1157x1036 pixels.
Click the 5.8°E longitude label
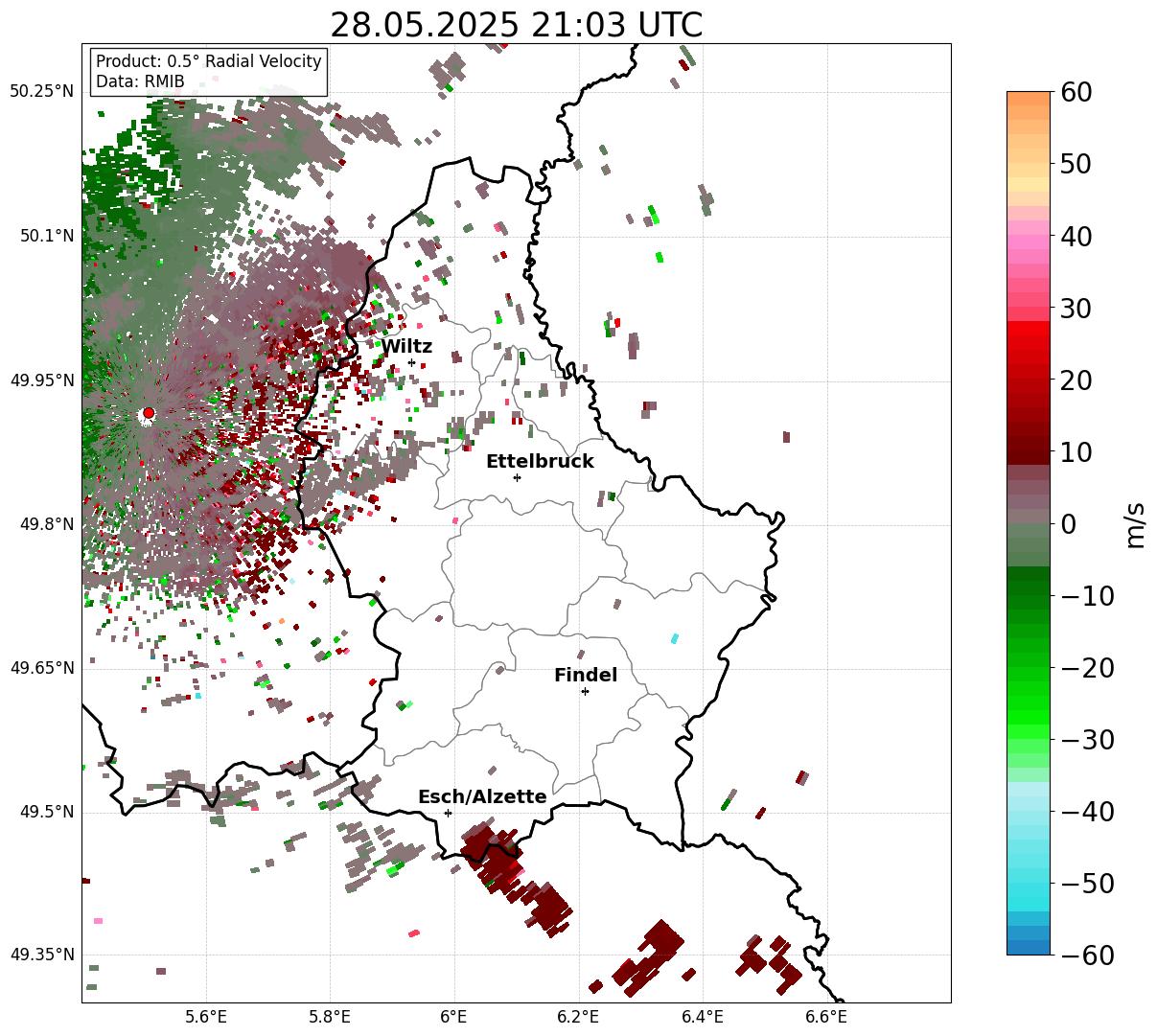[330, 1017]
